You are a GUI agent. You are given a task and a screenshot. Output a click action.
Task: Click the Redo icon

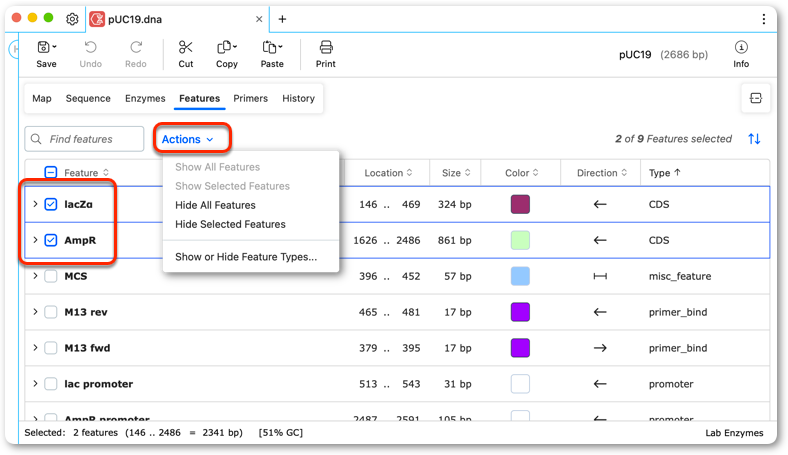pyautogui.click(x=136, y=47)
